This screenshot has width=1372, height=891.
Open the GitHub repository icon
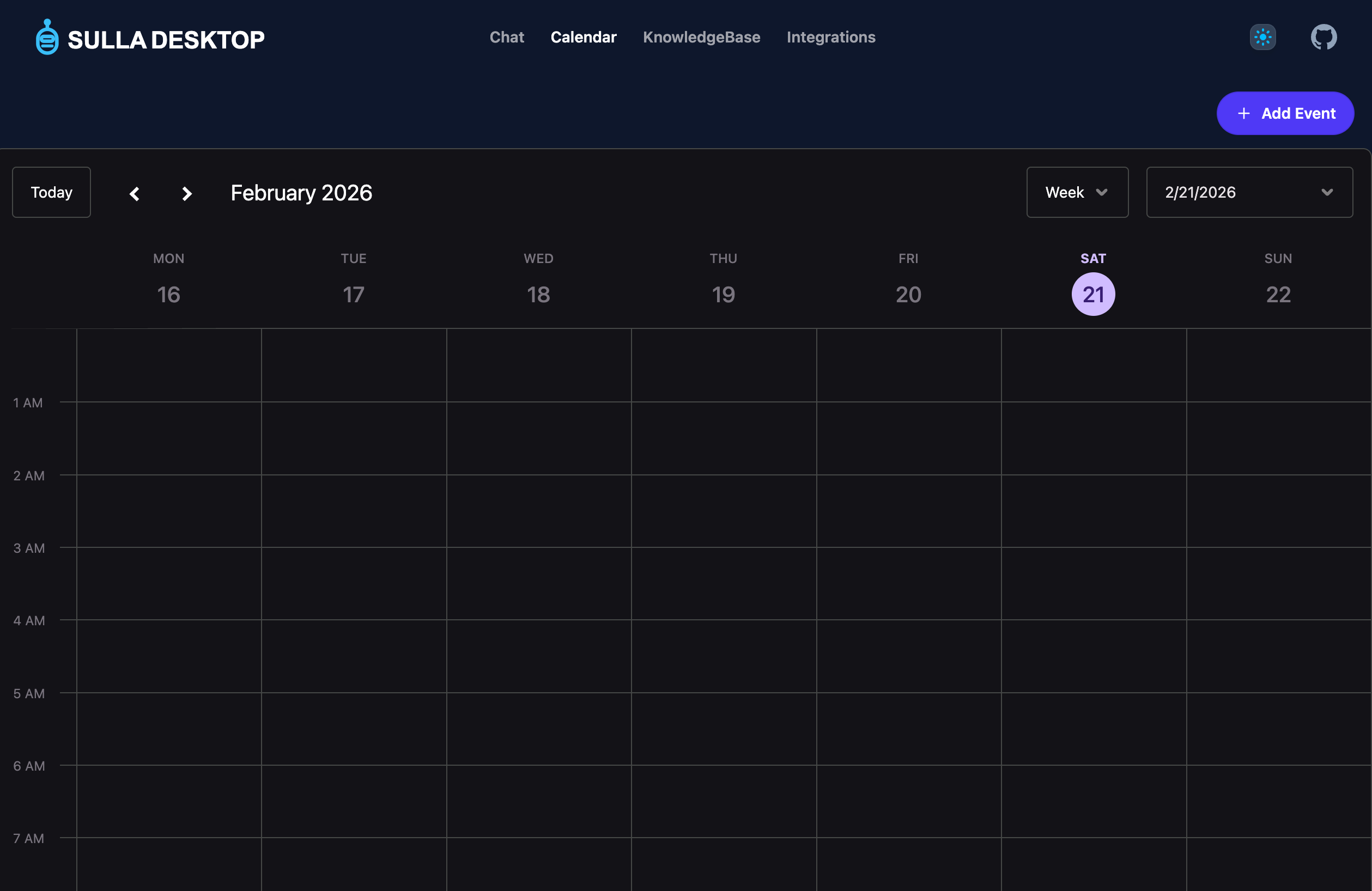1323,37
